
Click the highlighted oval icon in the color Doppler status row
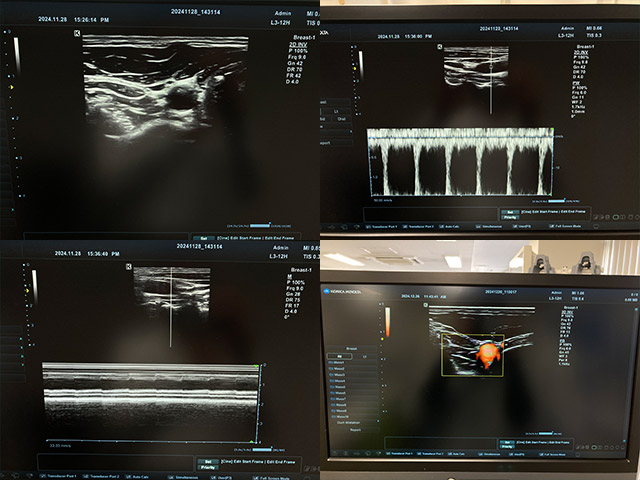pyautogui.click(x=594, y=447)
